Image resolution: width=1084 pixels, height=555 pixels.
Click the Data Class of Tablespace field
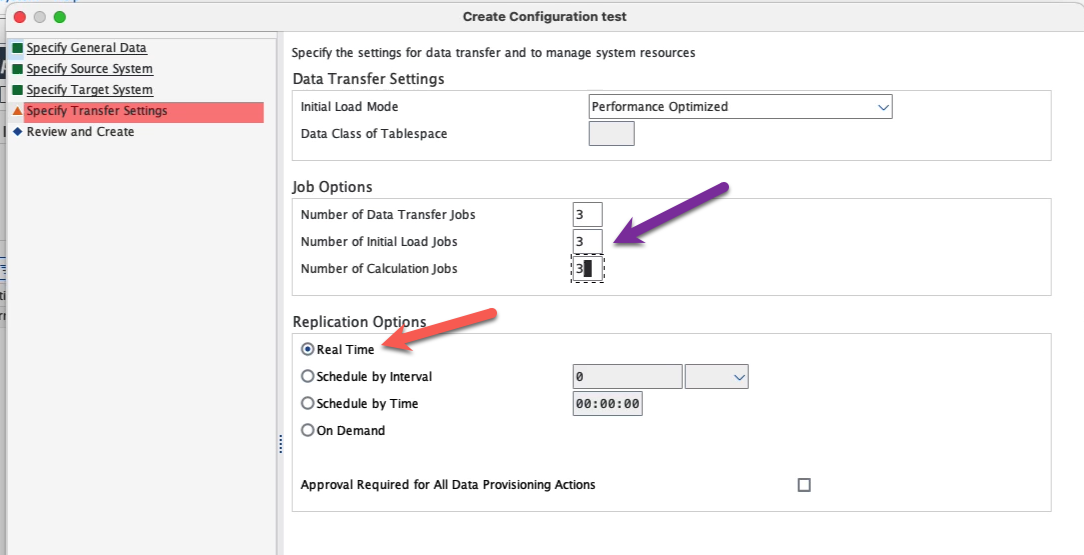(611, 133)
